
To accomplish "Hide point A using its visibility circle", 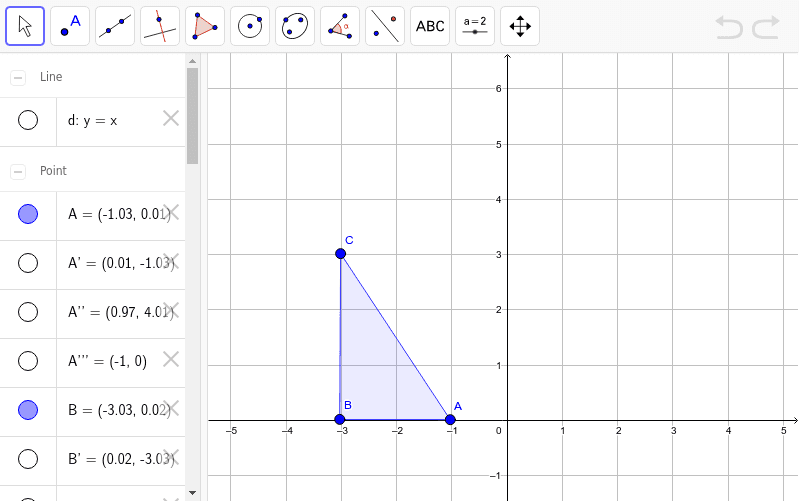I will pyautogui.click(x=28, y=214).
